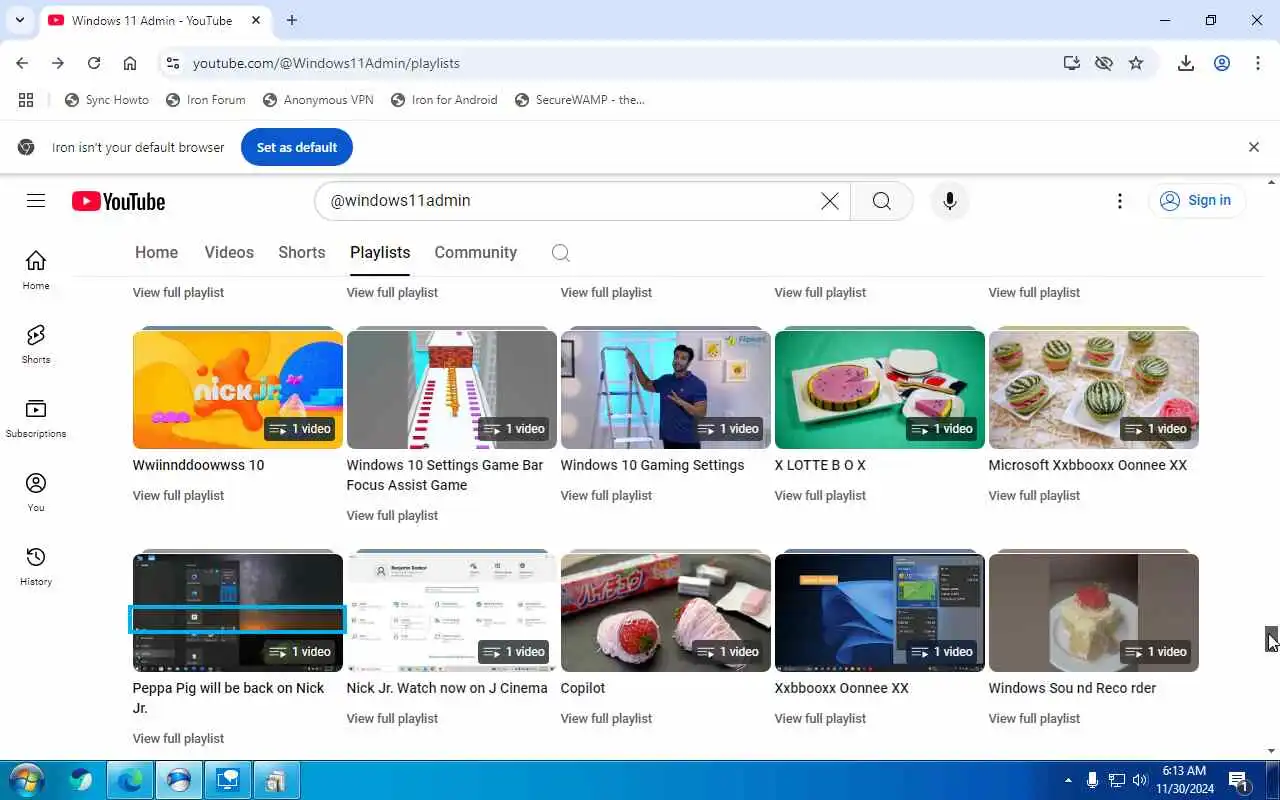
Task: Click the browser home button
Action: [130, 63]
